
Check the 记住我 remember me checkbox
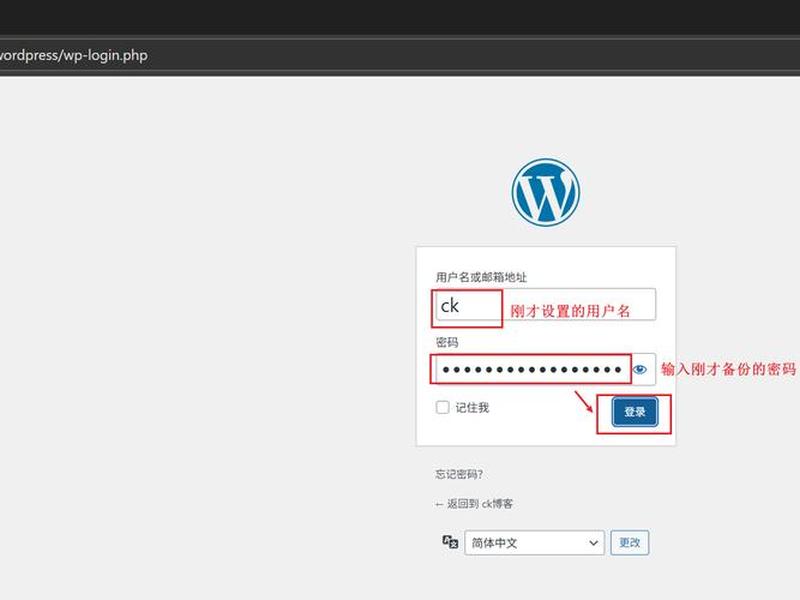point(442,407)
